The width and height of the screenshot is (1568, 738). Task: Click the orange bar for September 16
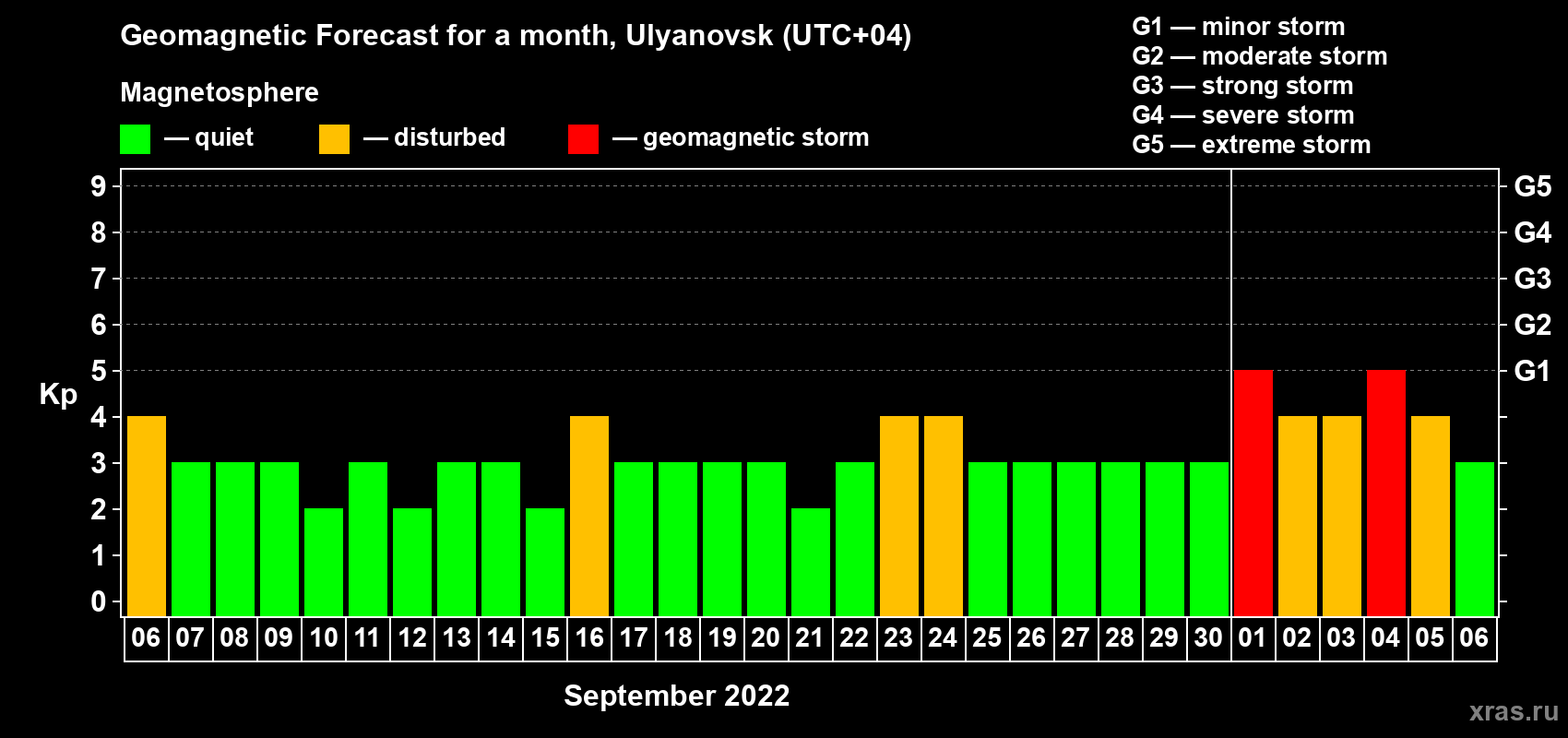[589, 517]
